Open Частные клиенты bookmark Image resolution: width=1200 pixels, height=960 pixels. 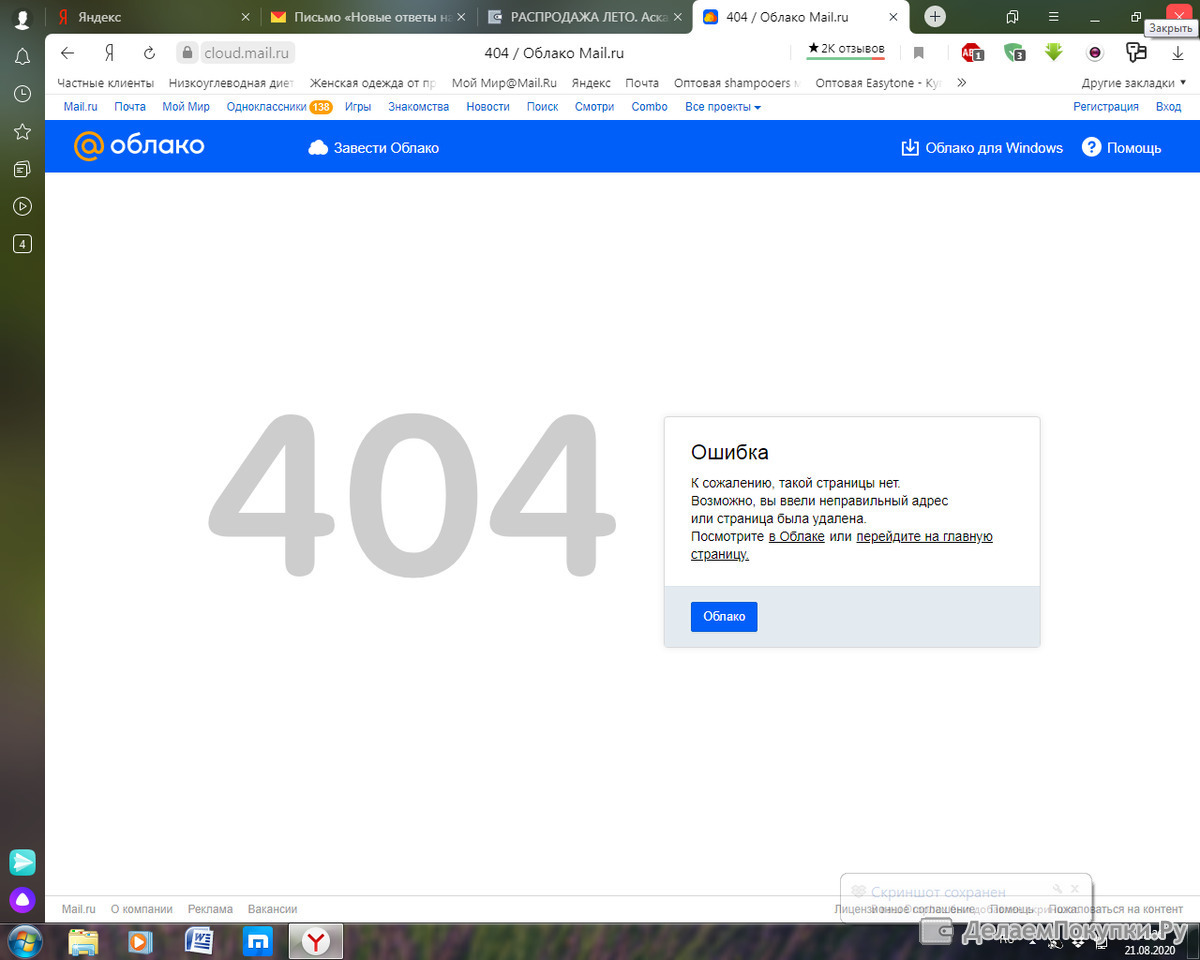[106, 83]
